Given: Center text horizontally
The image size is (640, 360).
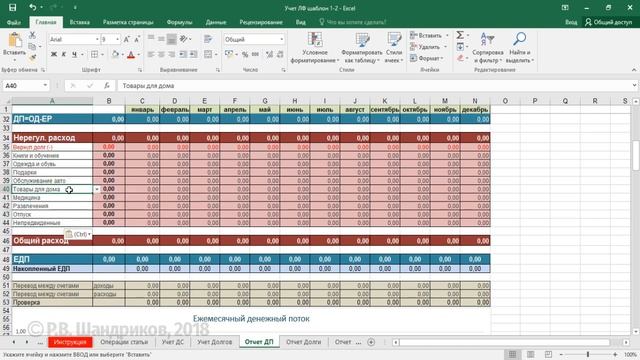Looking at the screenshot, I should pyautogui.click(x=161, y=54).
